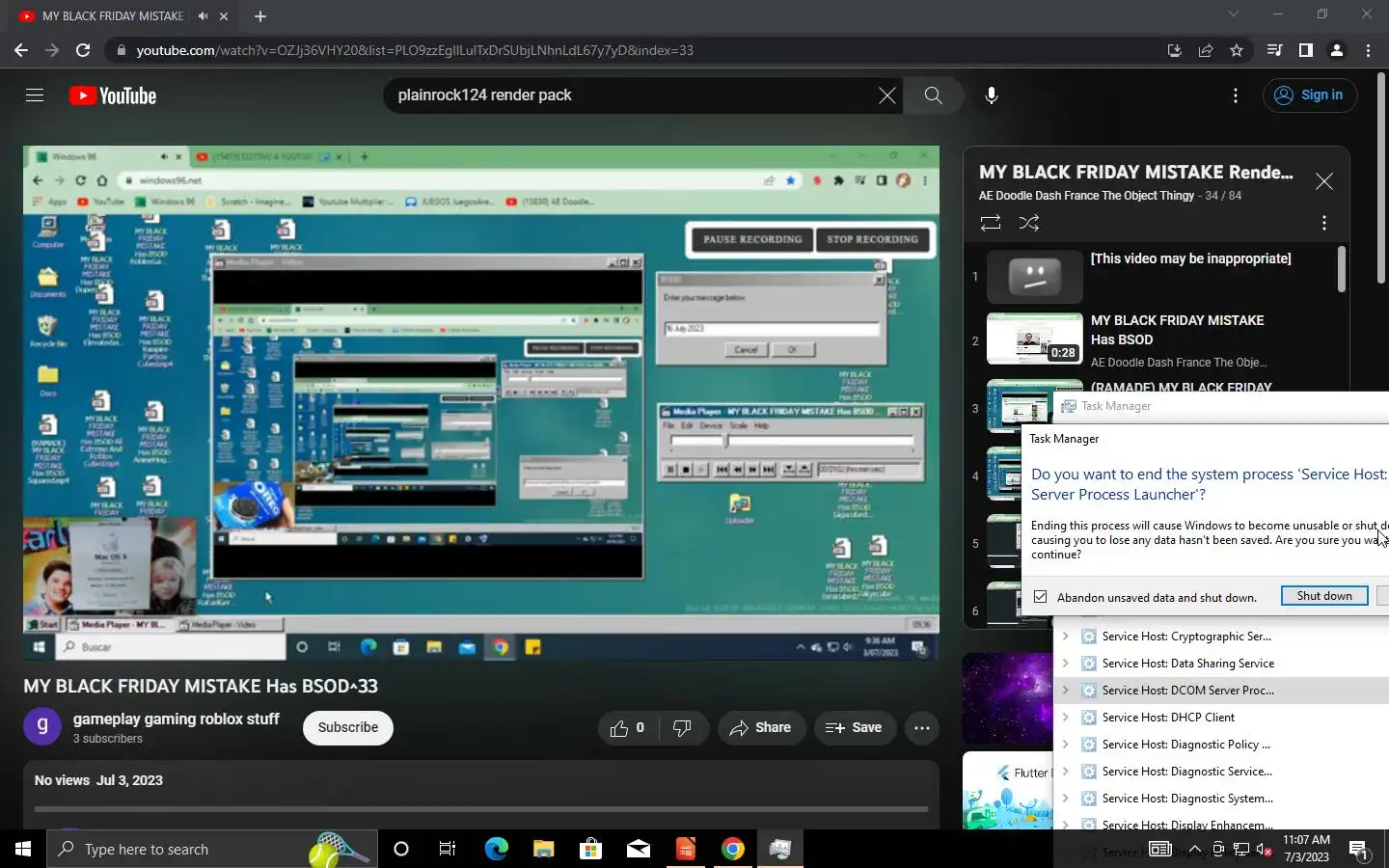This screenshot has width=1389, height=868.
Task: Expand 'Service Host: DHCP Client' row
Action: click(1065, 718)
